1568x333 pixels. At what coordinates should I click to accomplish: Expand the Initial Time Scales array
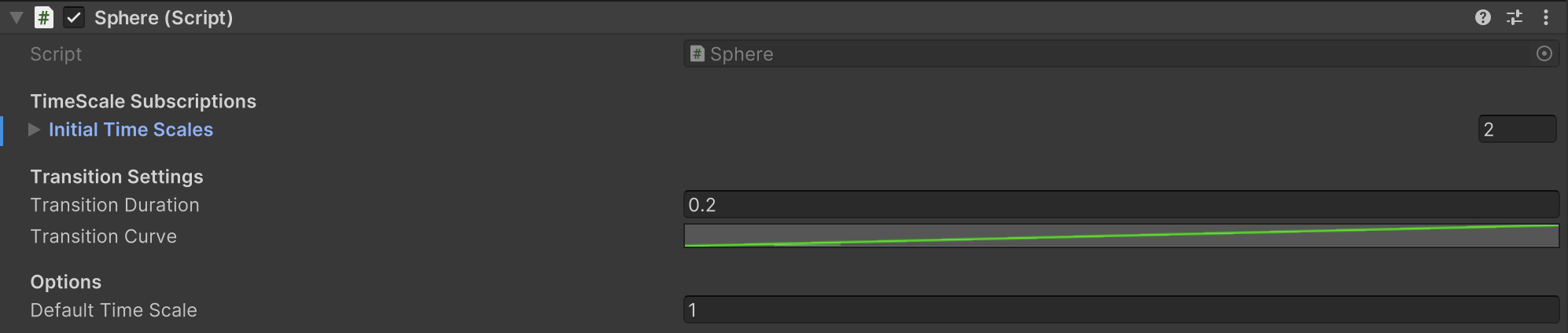click(x=35, y=130)
